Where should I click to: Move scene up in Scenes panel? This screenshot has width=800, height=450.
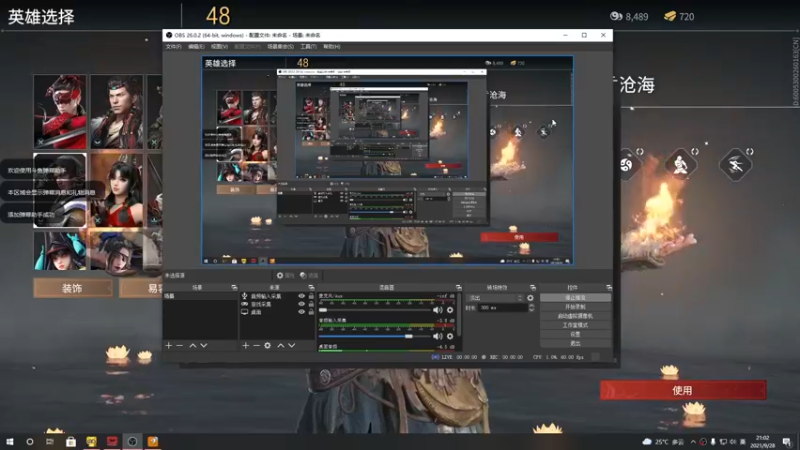[193, 345]
